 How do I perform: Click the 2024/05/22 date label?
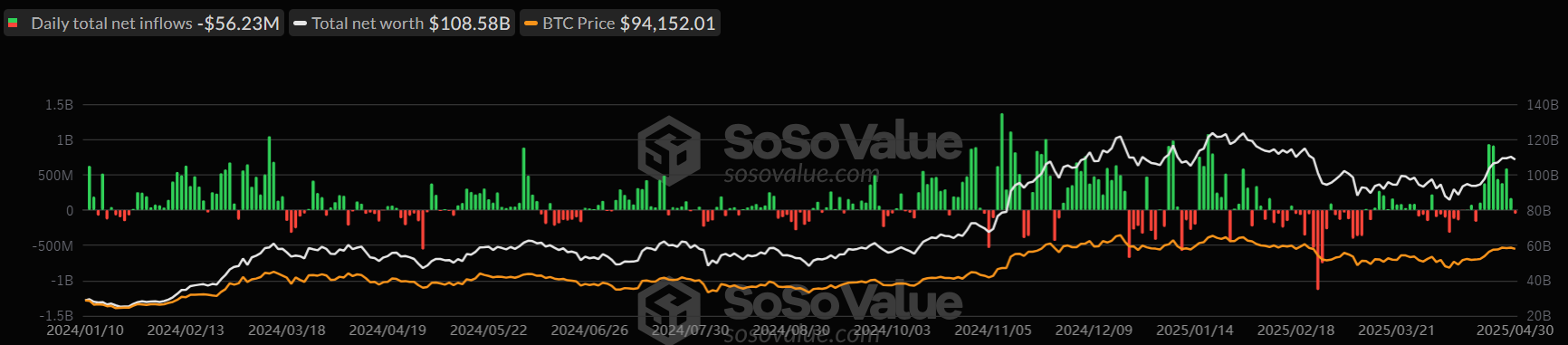point(489,331)
